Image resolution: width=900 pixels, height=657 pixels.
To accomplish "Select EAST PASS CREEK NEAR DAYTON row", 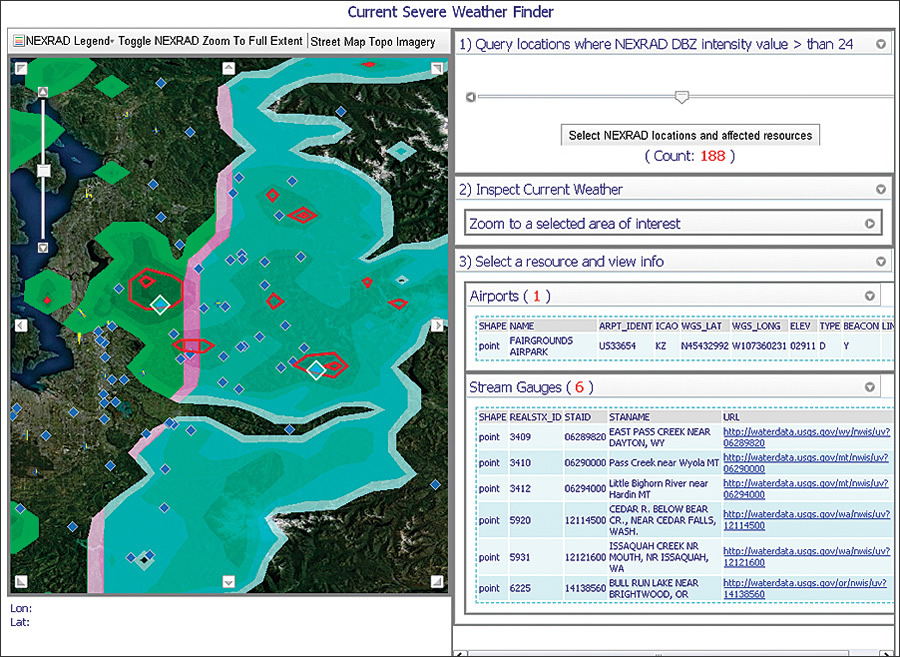I will point(684,437).
